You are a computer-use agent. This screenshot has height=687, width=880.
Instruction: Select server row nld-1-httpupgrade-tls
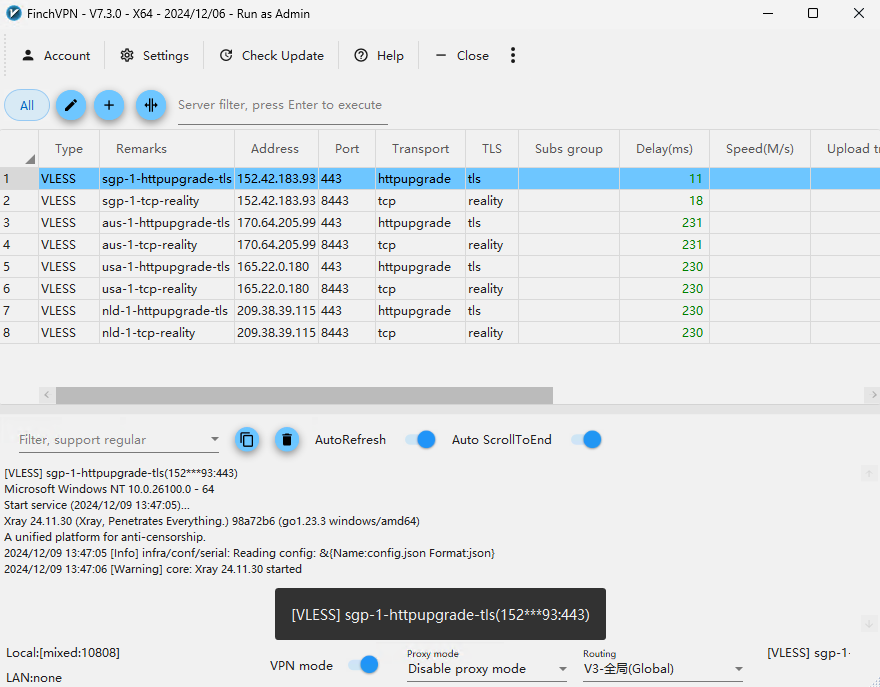(x=440, y=310)
